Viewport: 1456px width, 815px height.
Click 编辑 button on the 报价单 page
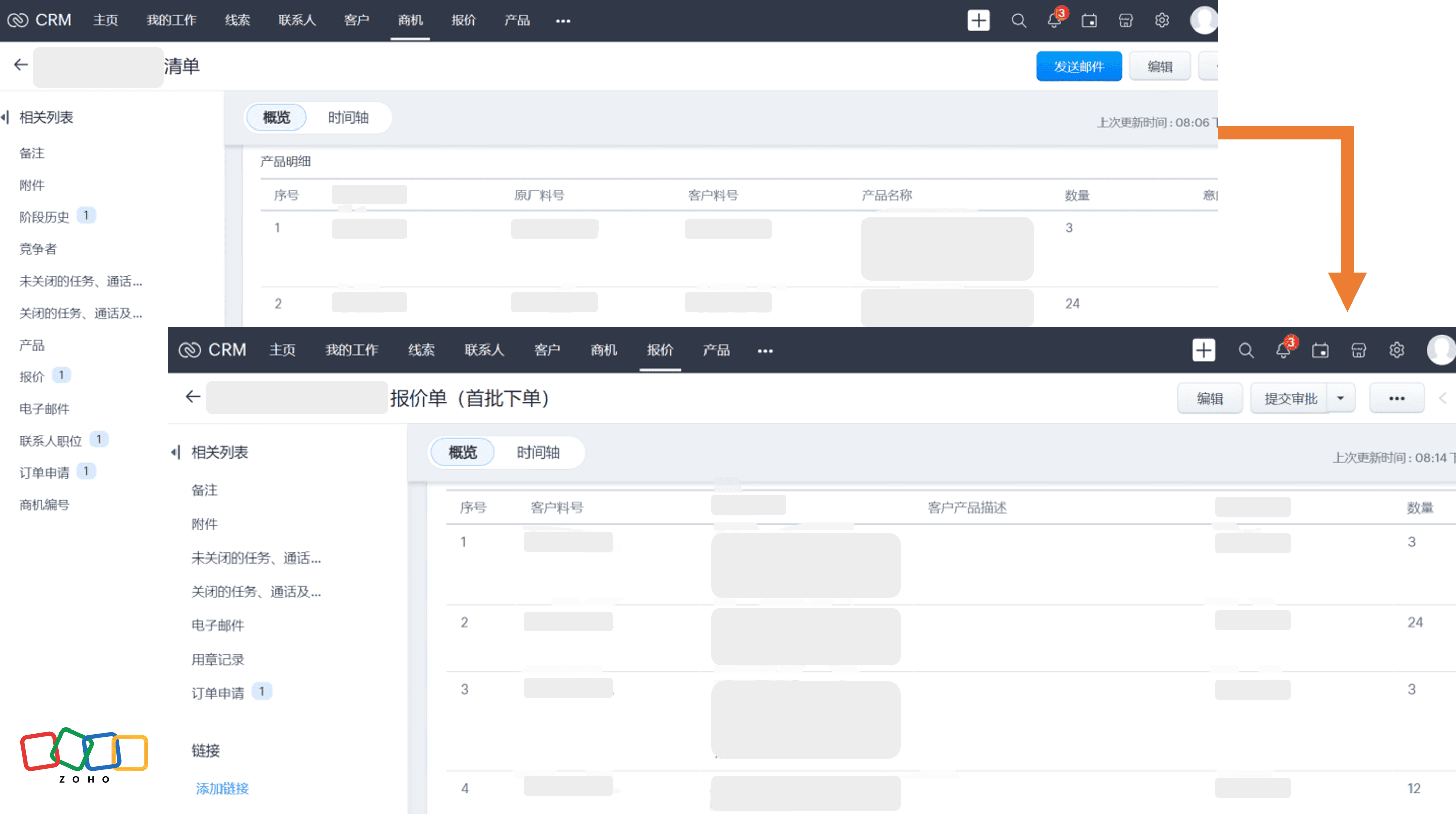(x=1210, y=398)
